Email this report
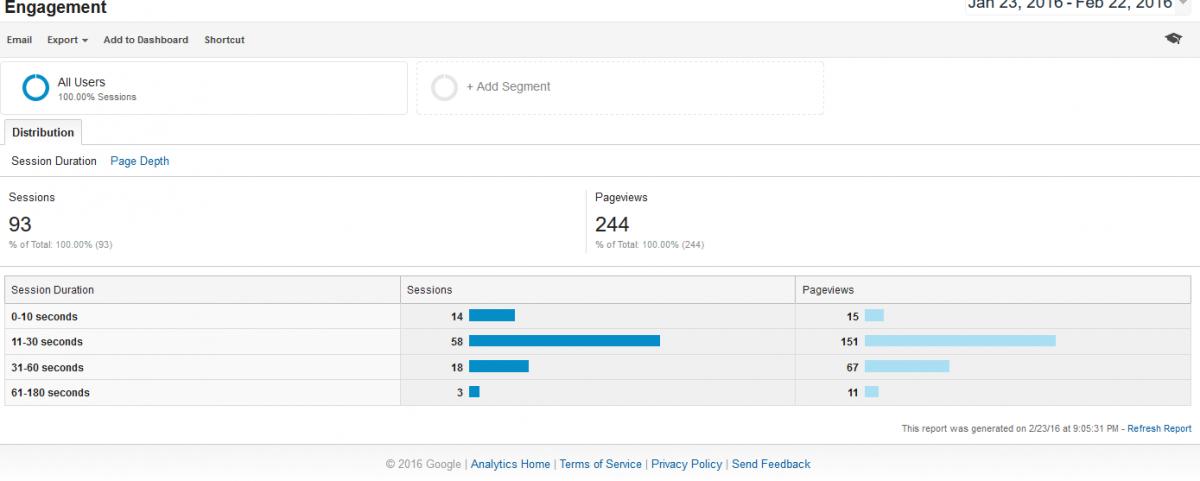 tap(20, 40)
